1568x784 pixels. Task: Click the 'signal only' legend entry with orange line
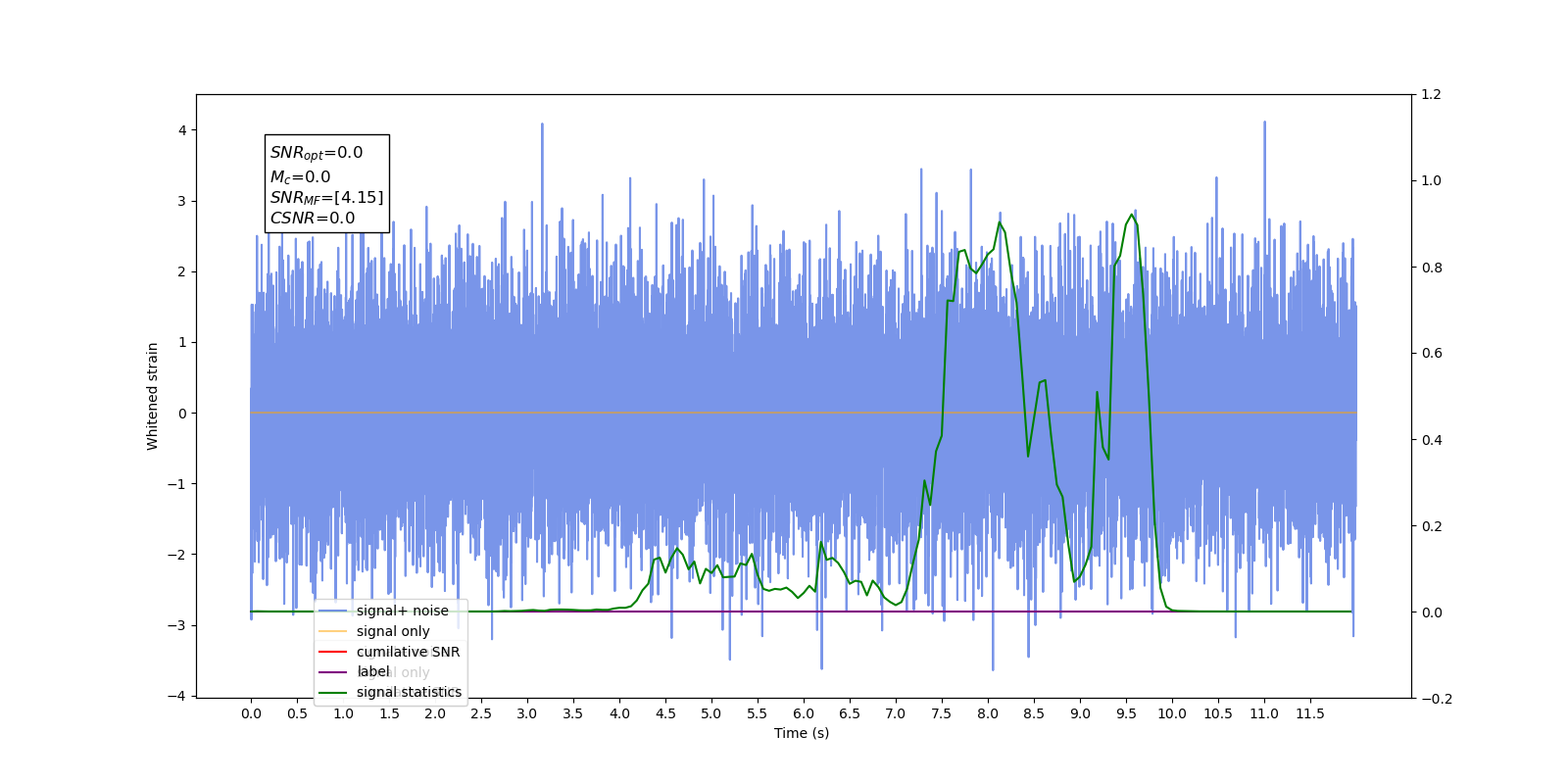(393, 631)
